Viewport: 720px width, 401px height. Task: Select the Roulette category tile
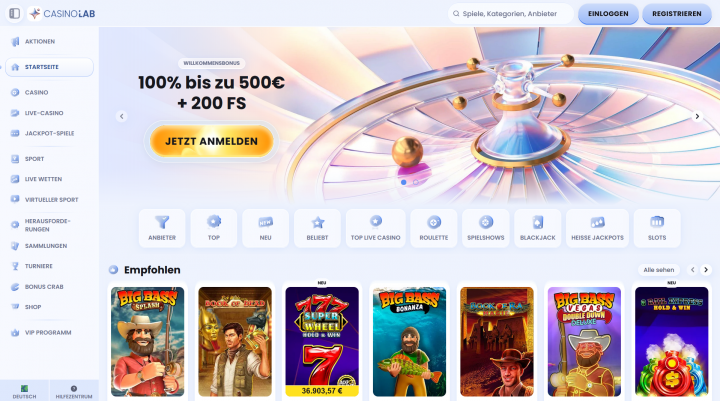tap(433, 228)
